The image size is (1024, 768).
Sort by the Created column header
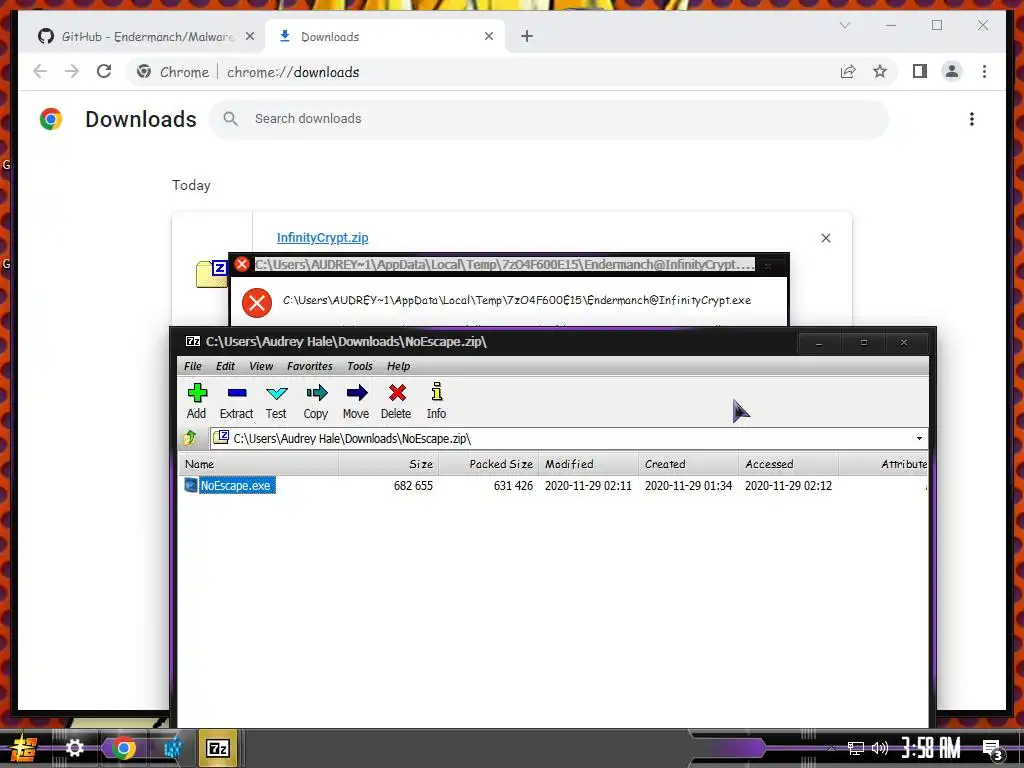tap(688, 464)
